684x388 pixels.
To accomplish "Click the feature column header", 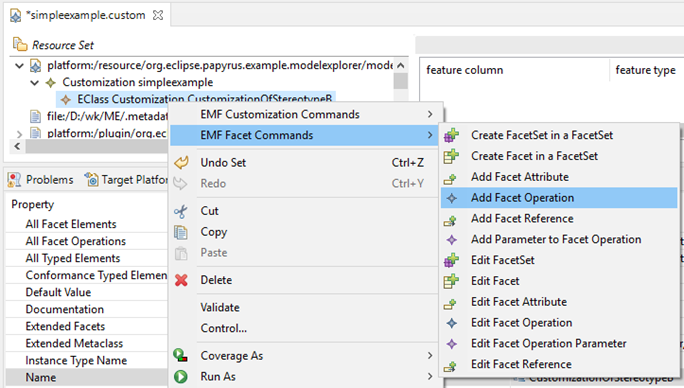I will (465, 70).
